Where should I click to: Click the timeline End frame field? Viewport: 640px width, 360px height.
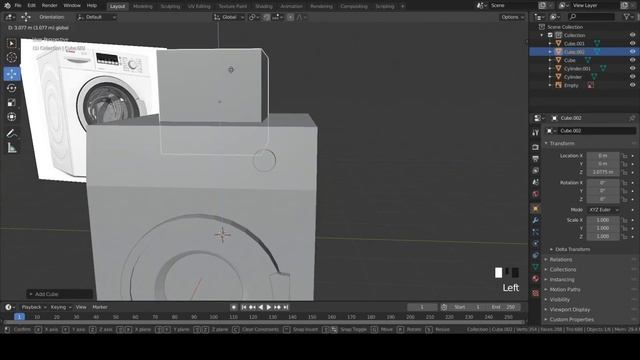coord(503,307)
